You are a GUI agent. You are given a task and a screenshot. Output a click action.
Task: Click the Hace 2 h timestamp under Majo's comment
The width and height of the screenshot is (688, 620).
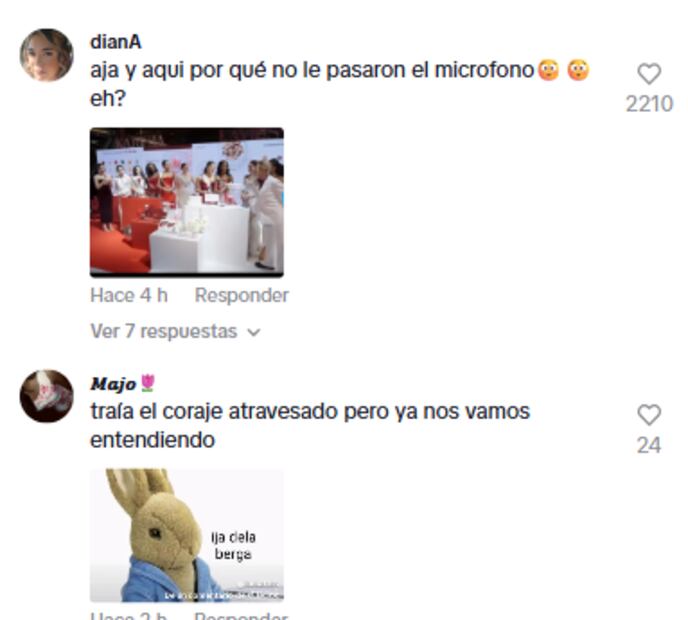click(129, 616)
